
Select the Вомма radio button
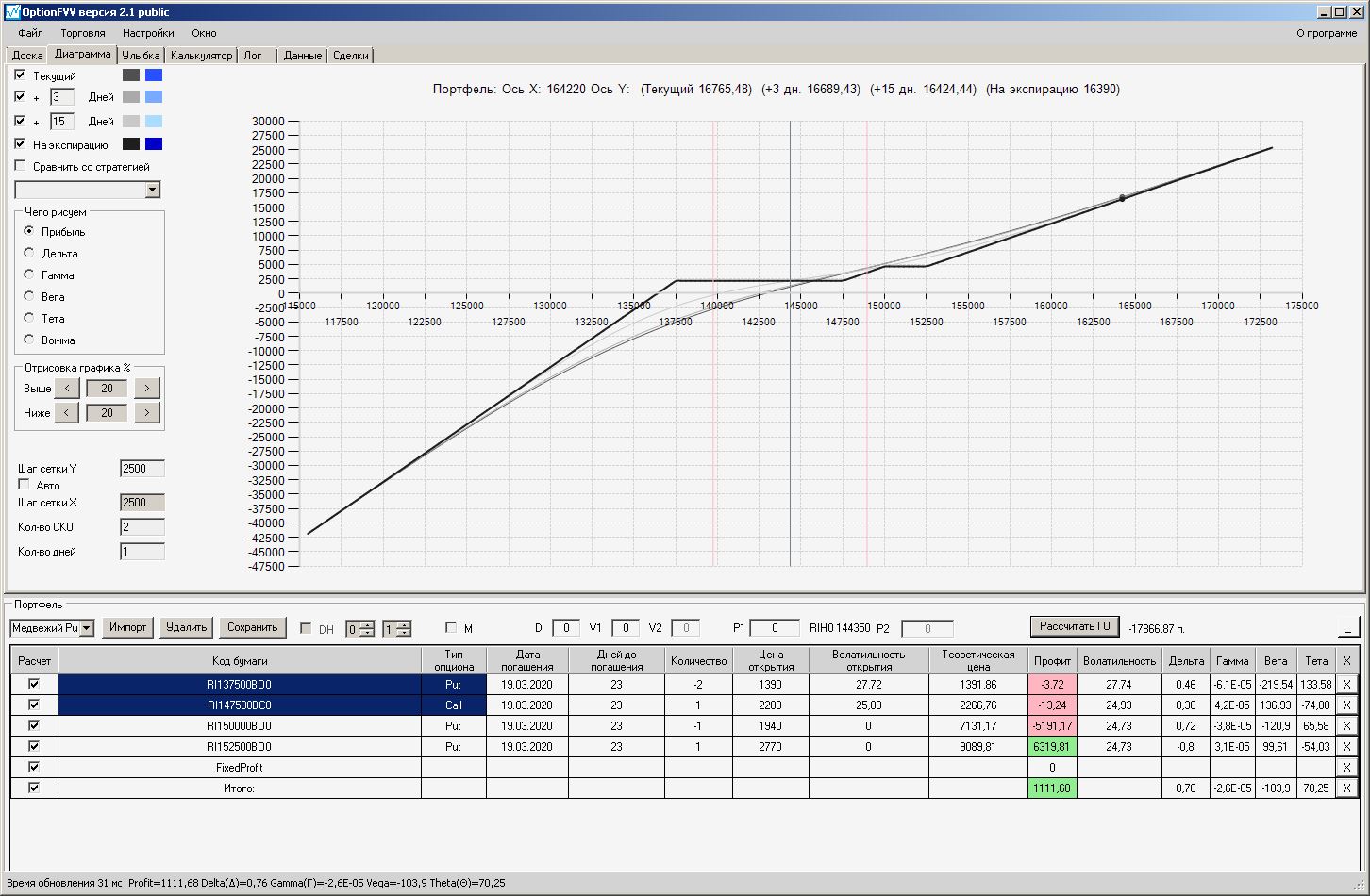pyautogui.click(x=29, y=340)
